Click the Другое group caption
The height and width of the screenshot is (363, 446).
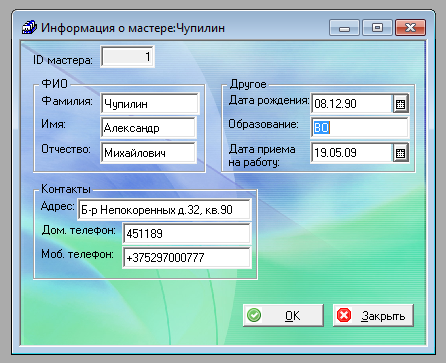(248, 84)
